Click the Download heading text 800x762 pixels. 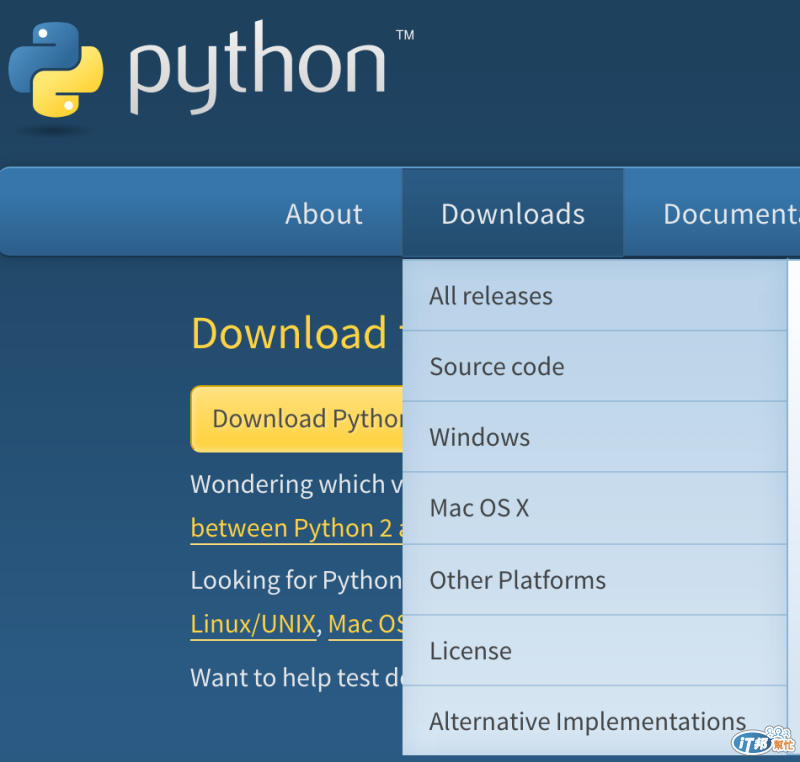(x=289, y=333)
